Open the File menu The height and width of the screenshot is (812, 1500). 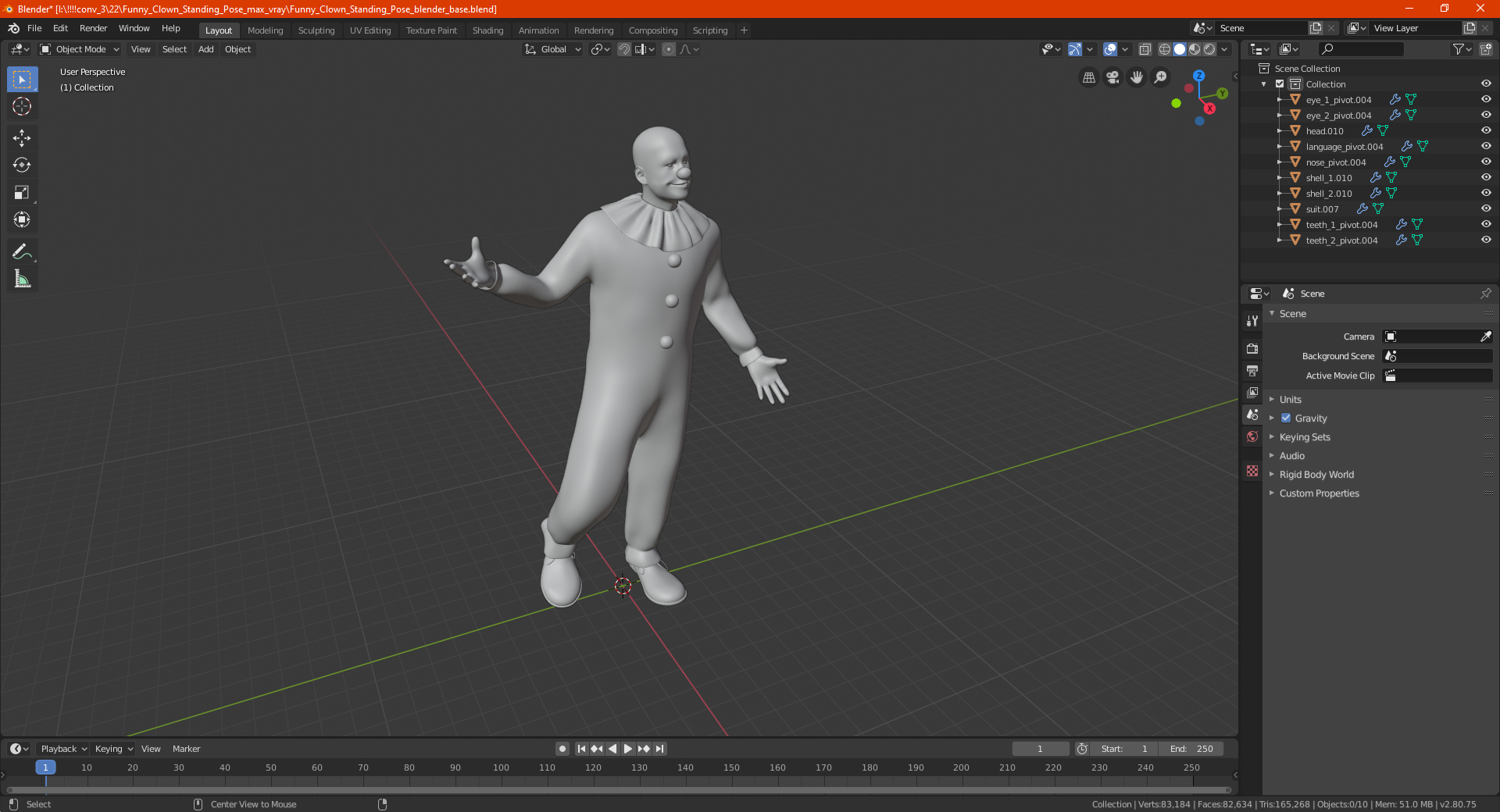pos(34,28)
